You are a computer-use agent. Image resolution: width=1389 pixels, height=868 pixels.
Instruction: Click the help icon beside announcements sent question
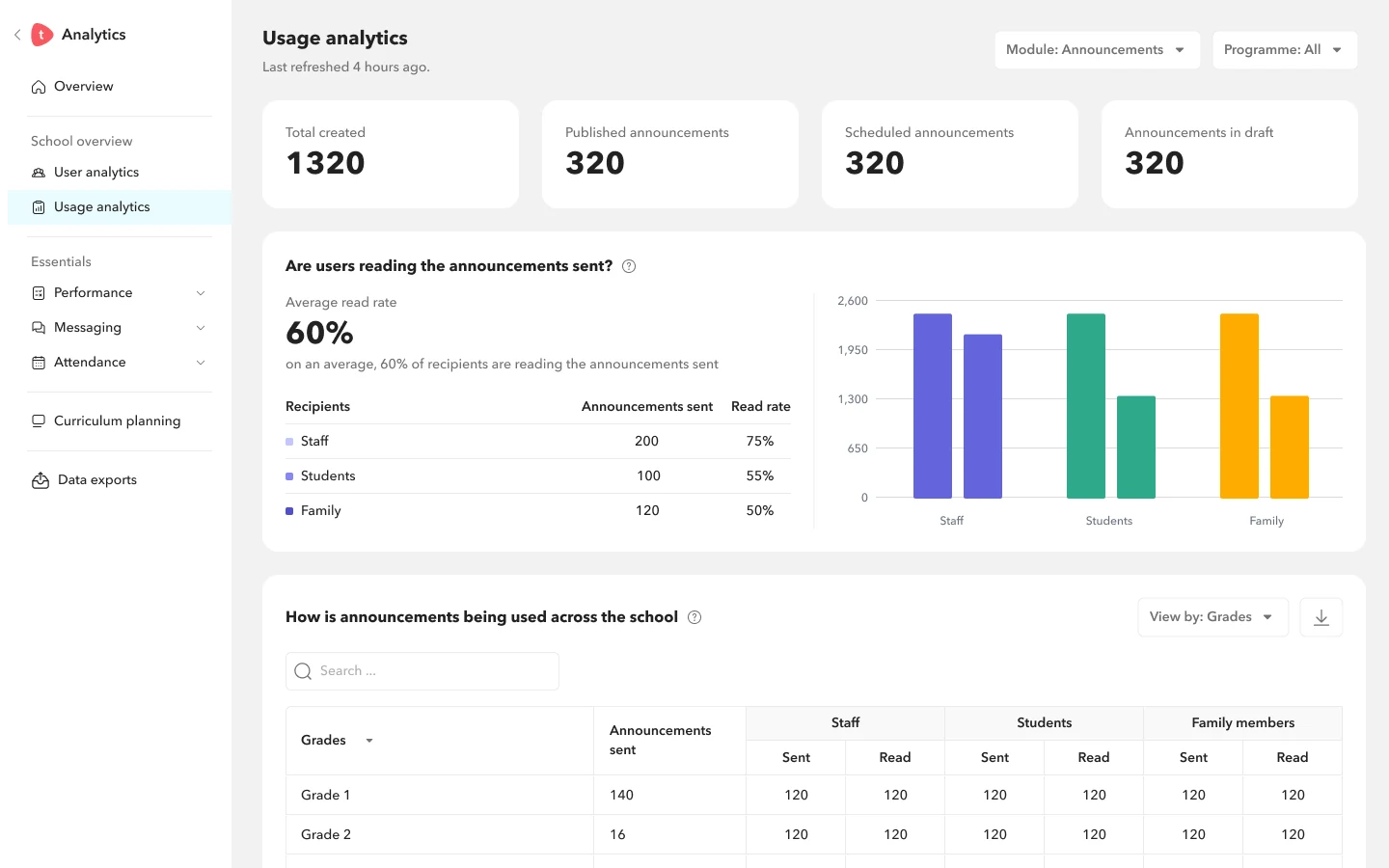click(629, 266)
